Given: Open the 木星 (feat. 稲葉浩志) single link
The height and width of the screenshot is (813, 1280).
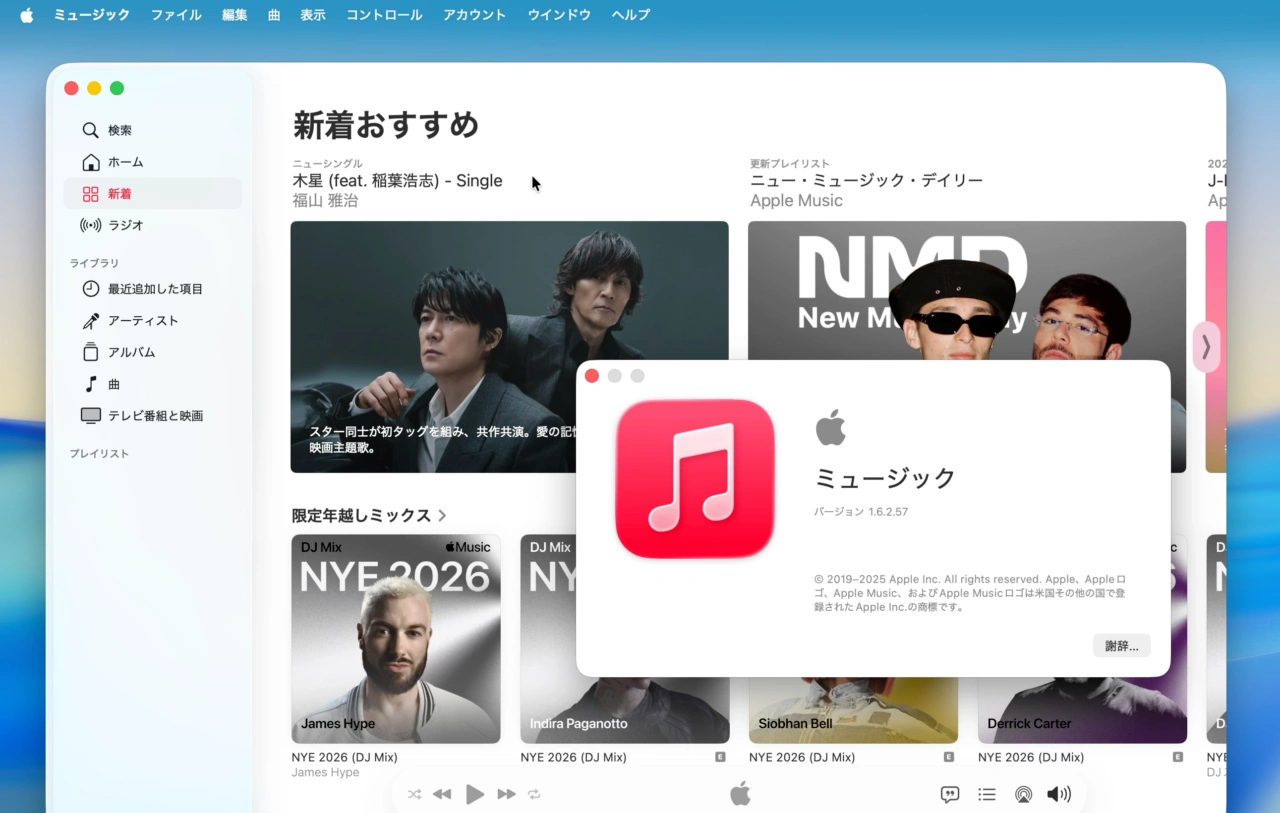Looking at the screenshot, I should coord(397,180).
